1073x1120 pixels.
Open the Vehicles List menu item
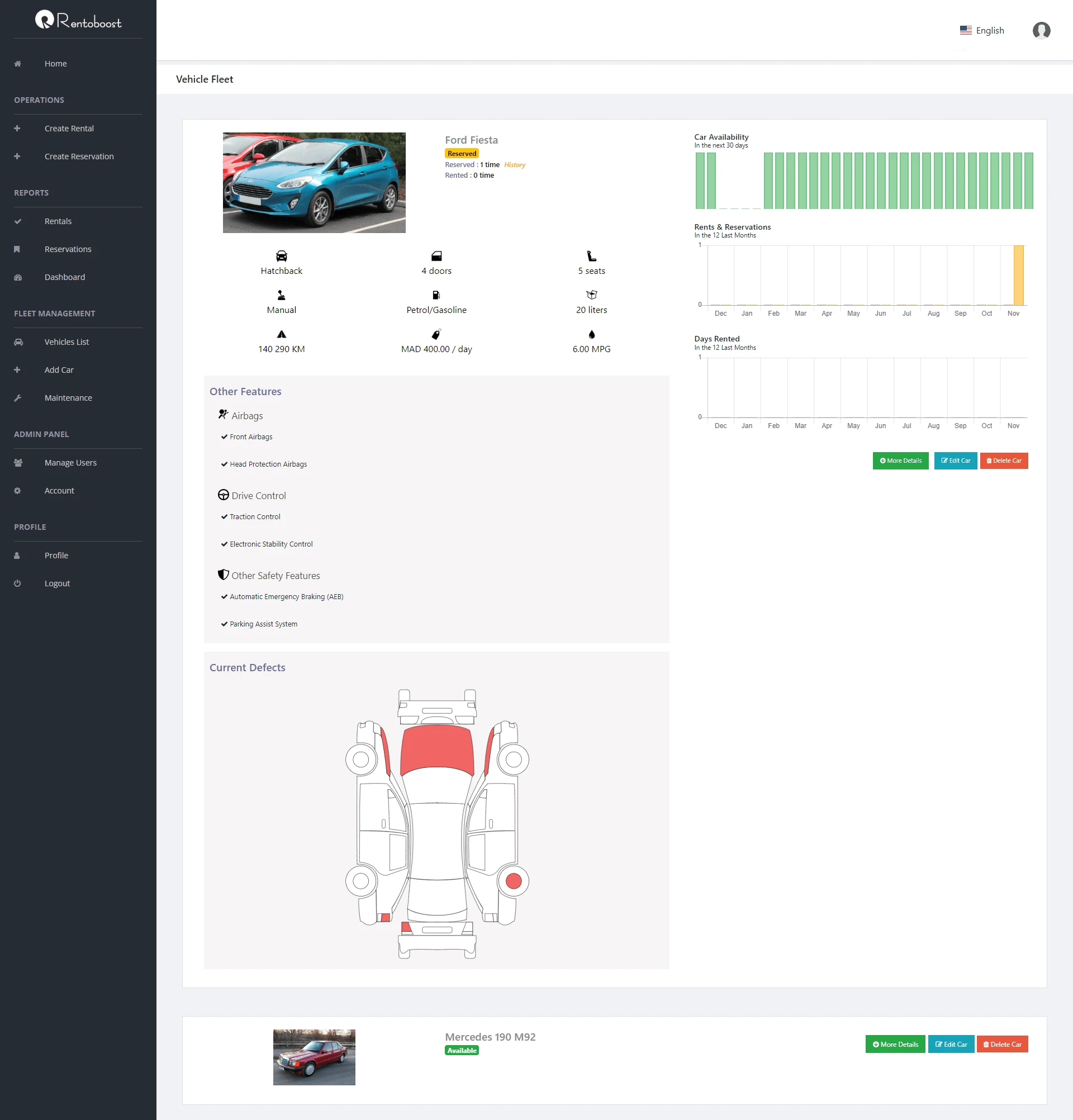[x=66, y=341]
